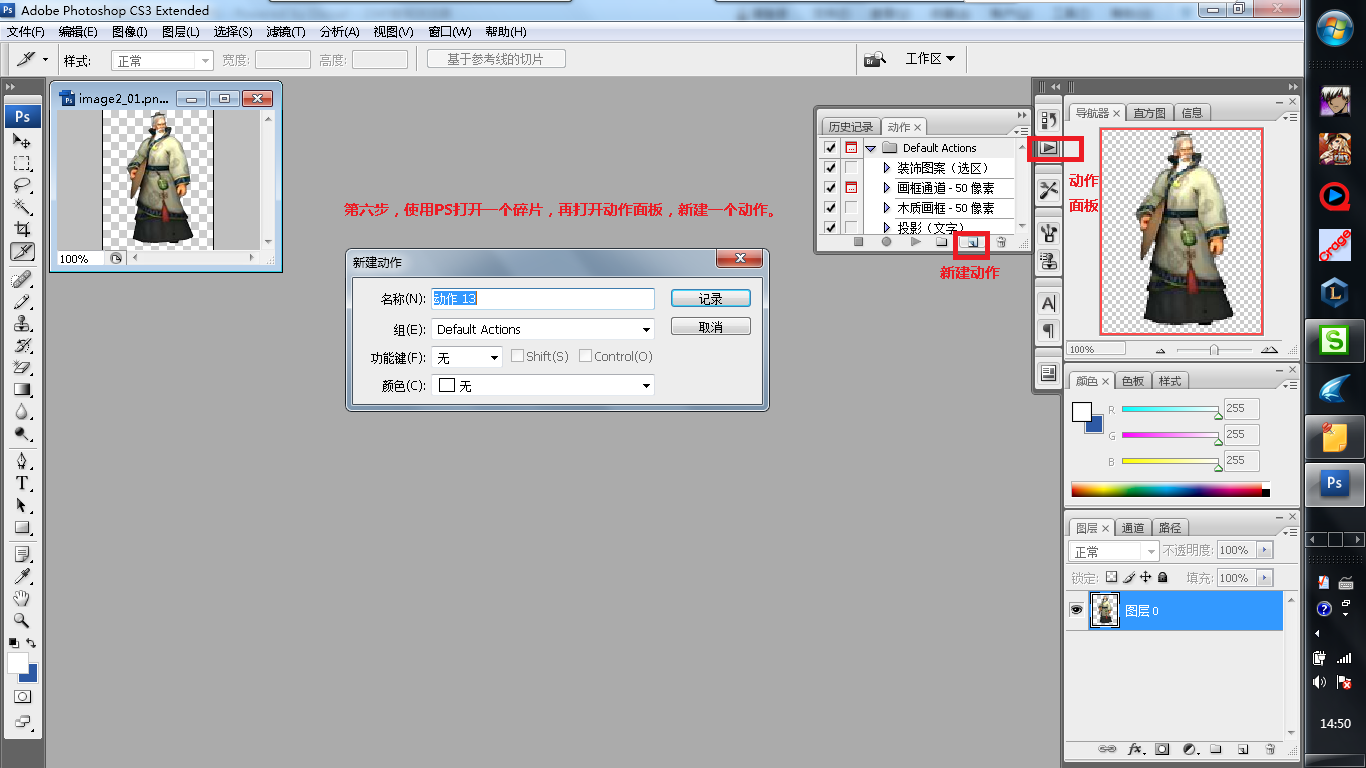Screen dimensions: 1366x768
Task: Select the Magic Wand tool
Action: coord(21,207)
